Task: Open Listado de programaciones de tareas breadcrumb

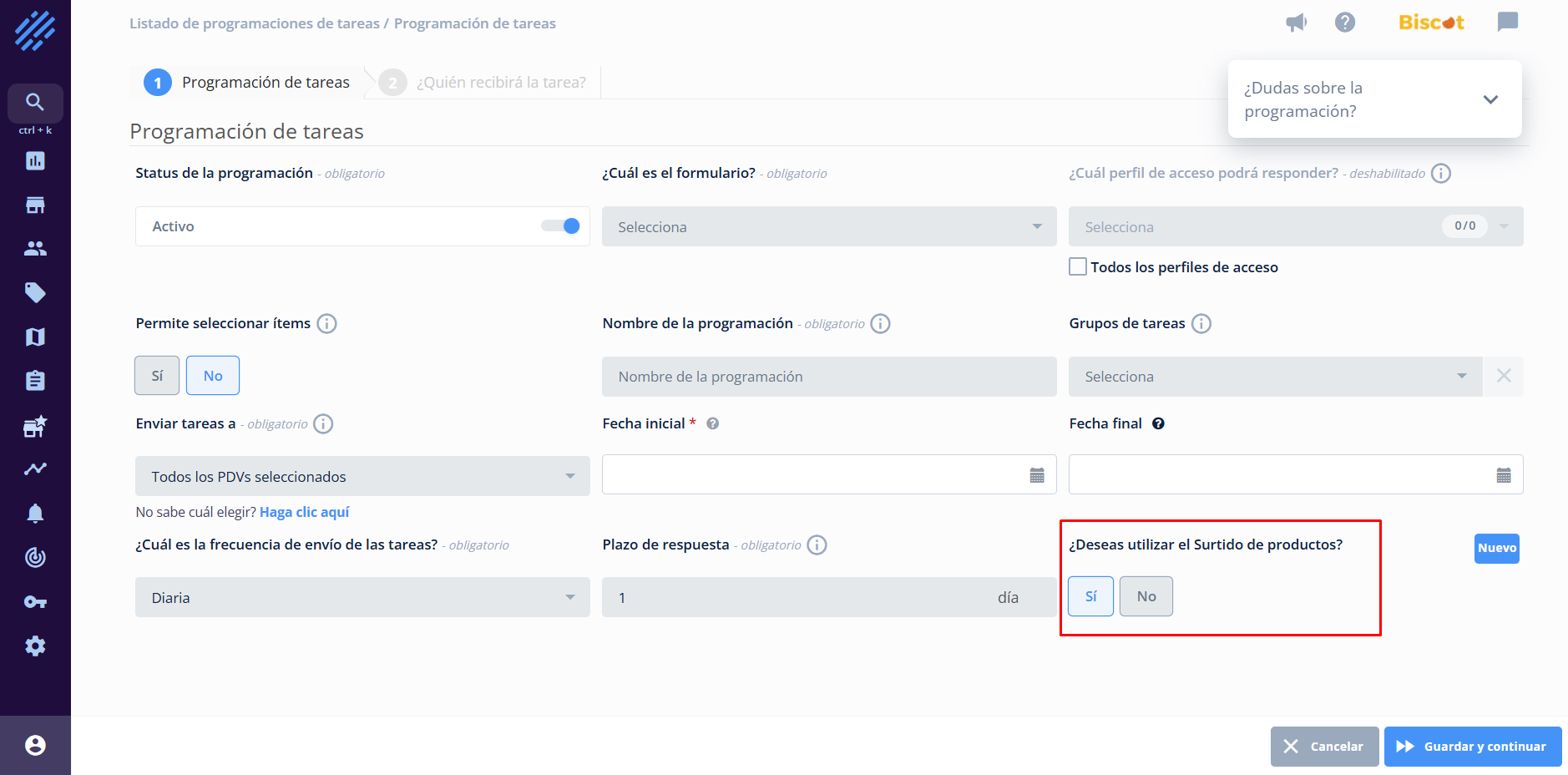Action: click(x=254, y=23)
